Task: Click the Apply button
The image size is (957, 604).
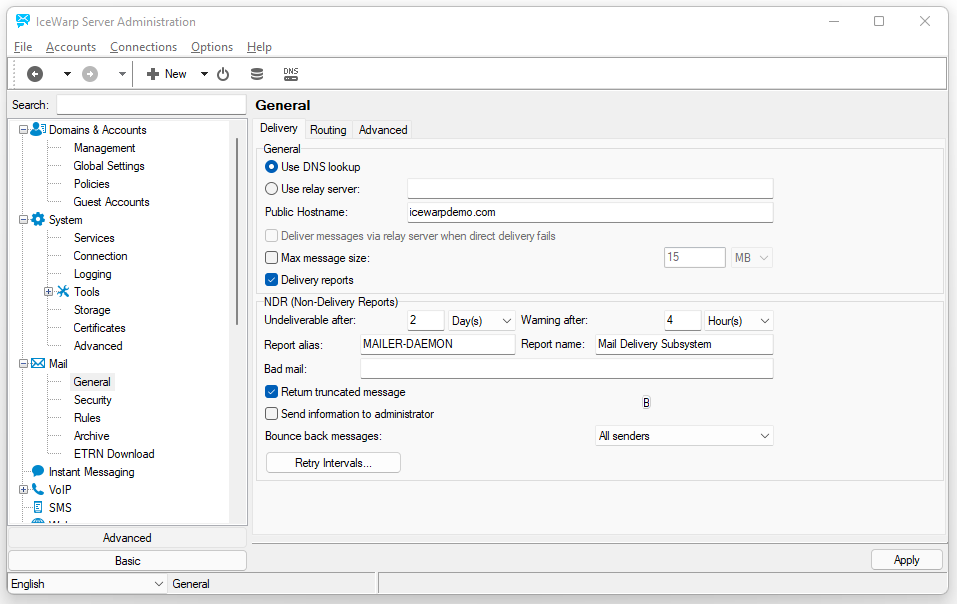Action: (906, 560)
